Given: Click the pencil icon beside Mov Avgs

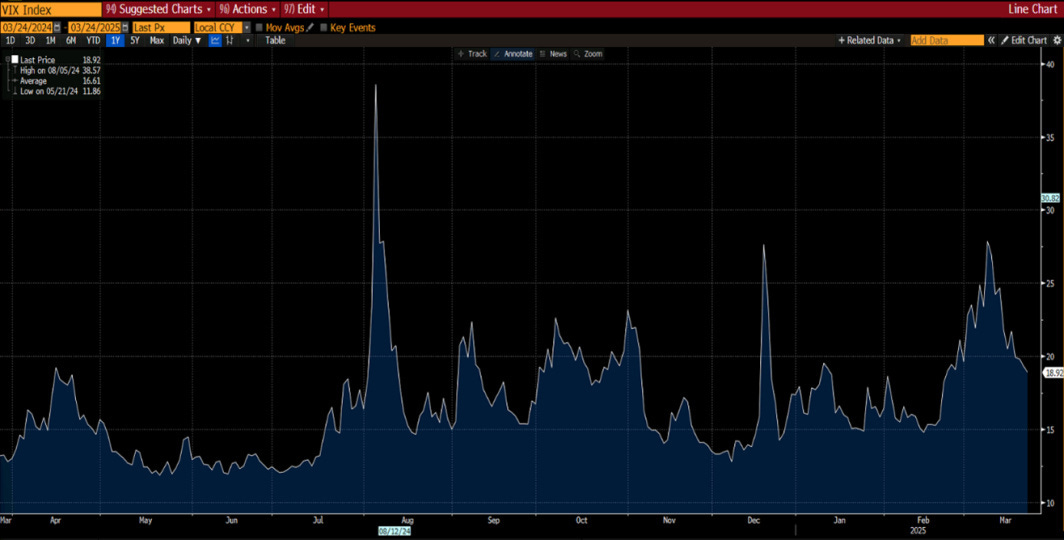Looking at the screenshot, I should [310, 28].
